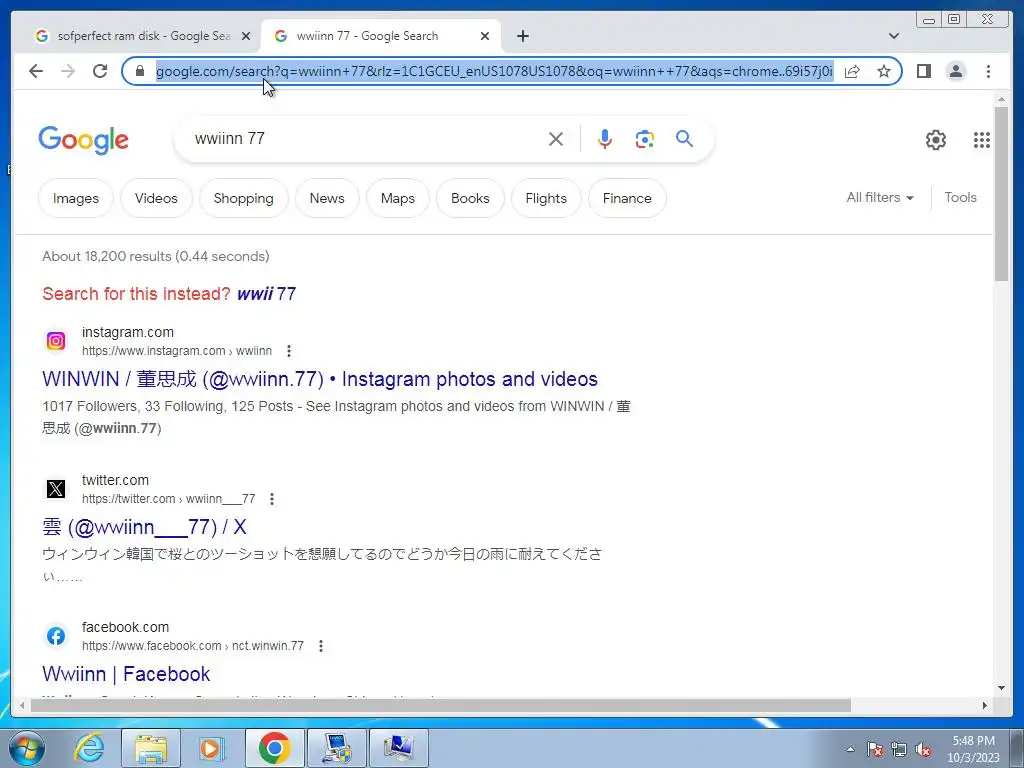1024x768 pixels.
Task: Open Windows Media Player from taskbar
Action: click(x=212, y=748)
